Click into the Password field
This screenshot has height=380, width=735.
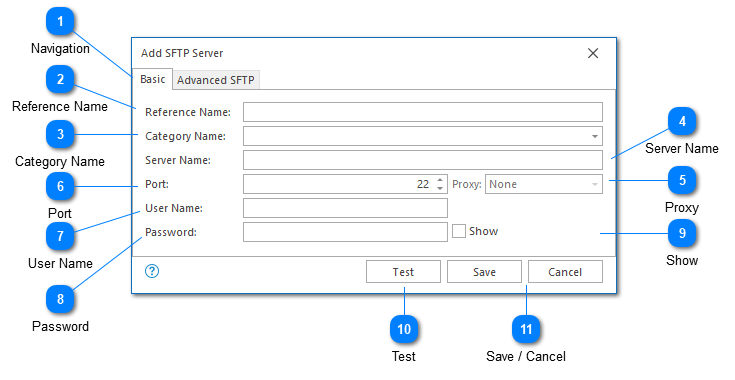coord(345,232)
